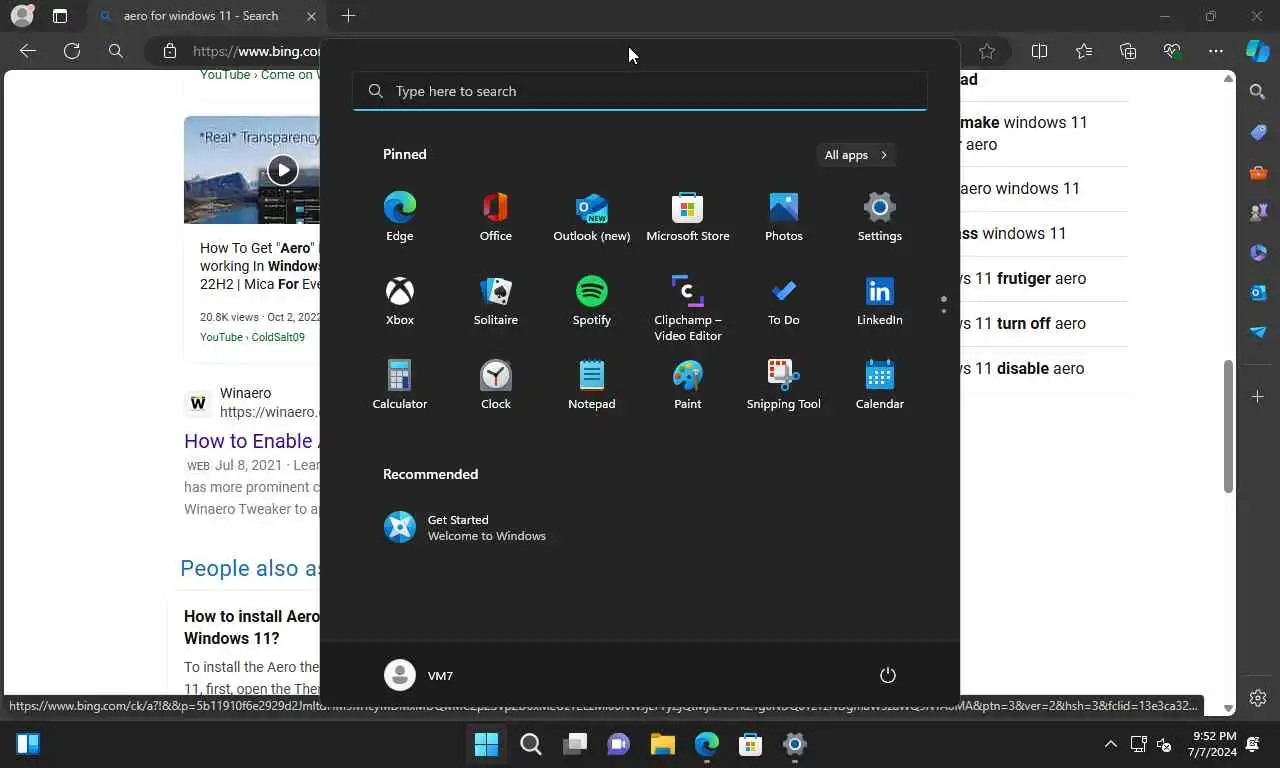This screenshot has height=768, width=1280.
Task: Launch the Snipping Tool
Action: 784,385
